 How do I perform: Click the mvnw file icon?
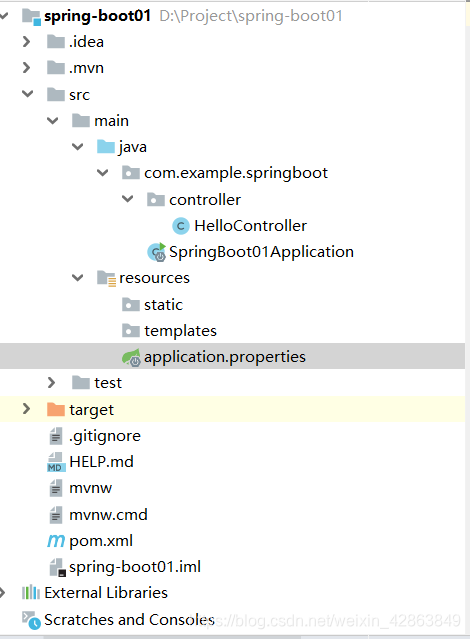click(x=56, y=488)
